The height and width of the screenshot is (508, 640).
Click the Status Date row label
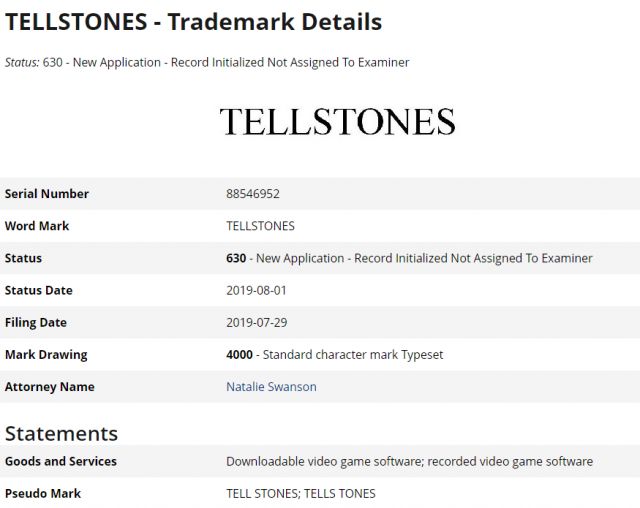(x=38, y=291)
